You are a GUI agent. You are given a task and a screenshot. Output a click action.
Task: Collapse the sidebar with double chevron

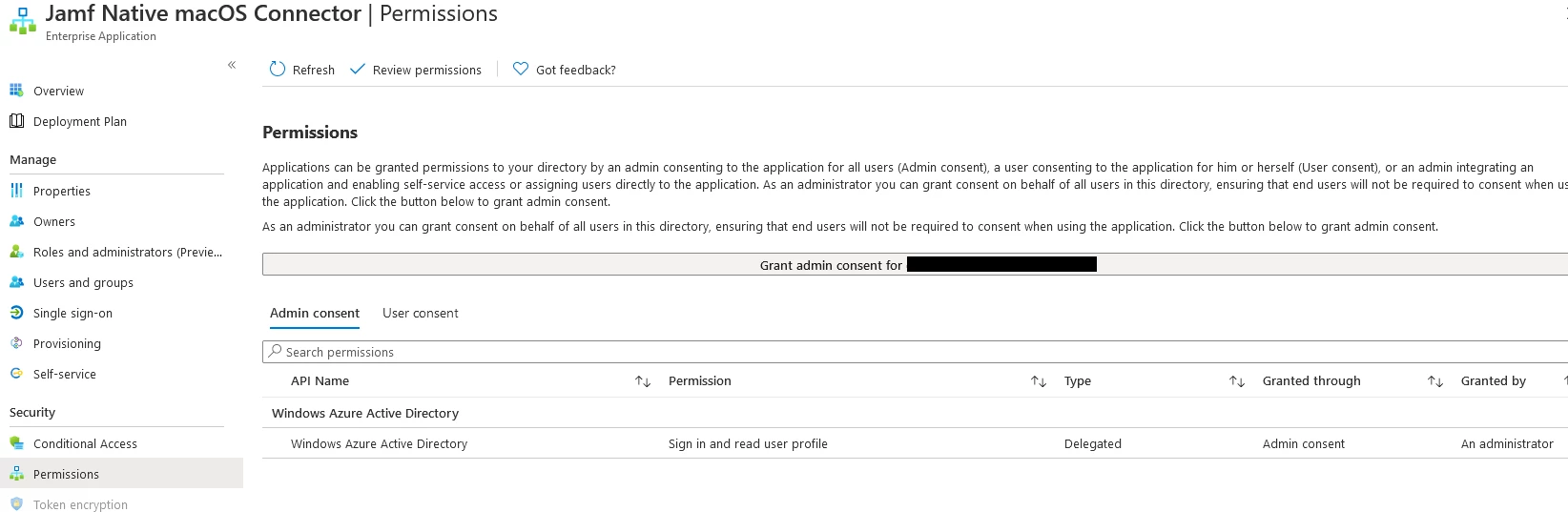(x=232, y=65)
